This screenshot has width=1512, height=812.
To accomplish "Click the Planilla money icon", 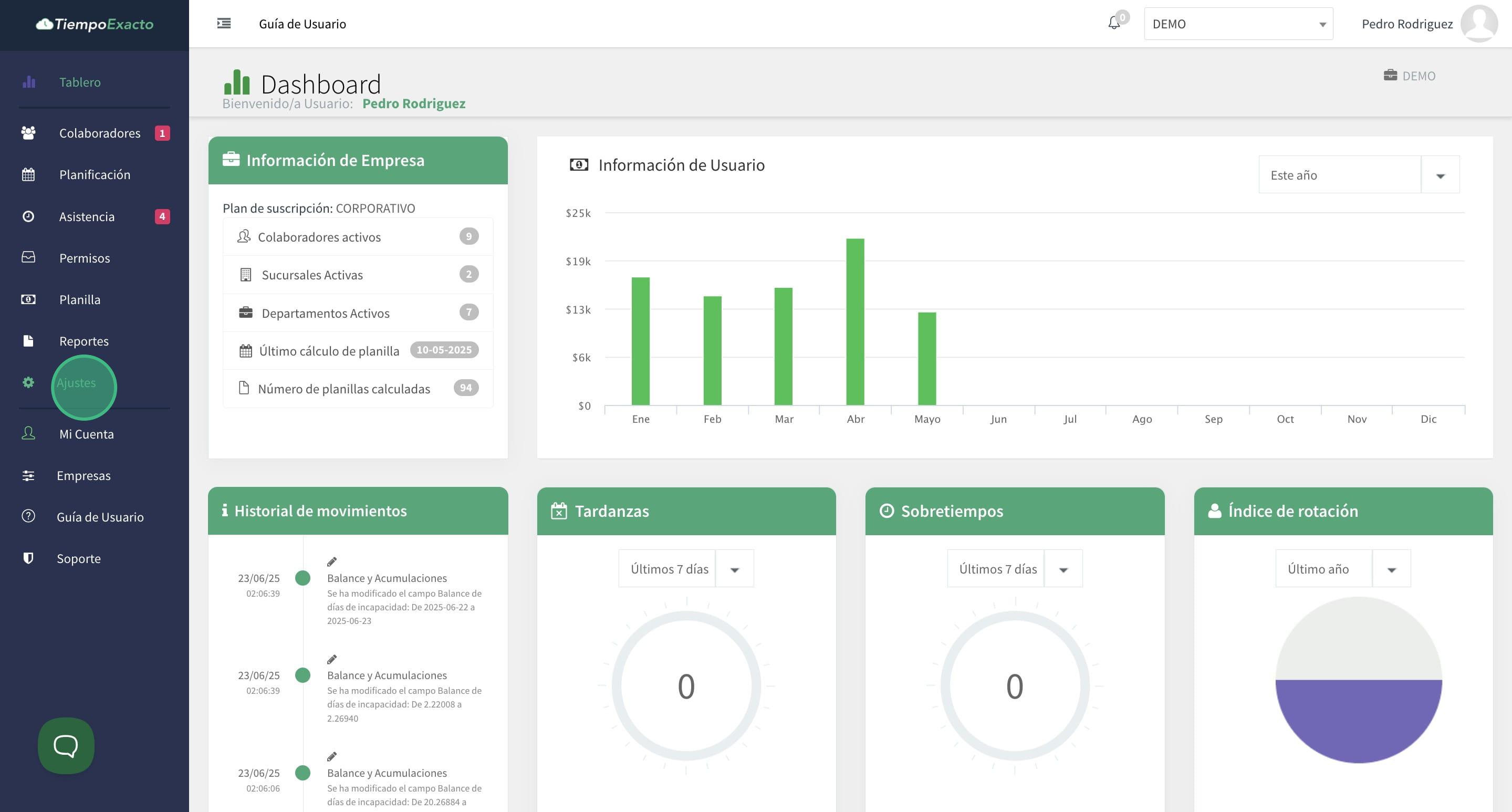I will pyautogui.click(x=28, y=299).
